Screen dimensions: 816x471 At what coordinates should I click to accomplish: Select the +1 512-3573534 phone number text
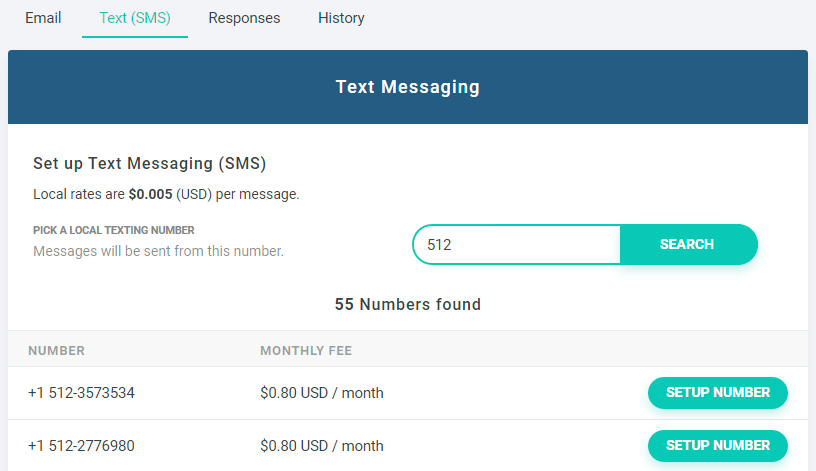coord(81,393)
